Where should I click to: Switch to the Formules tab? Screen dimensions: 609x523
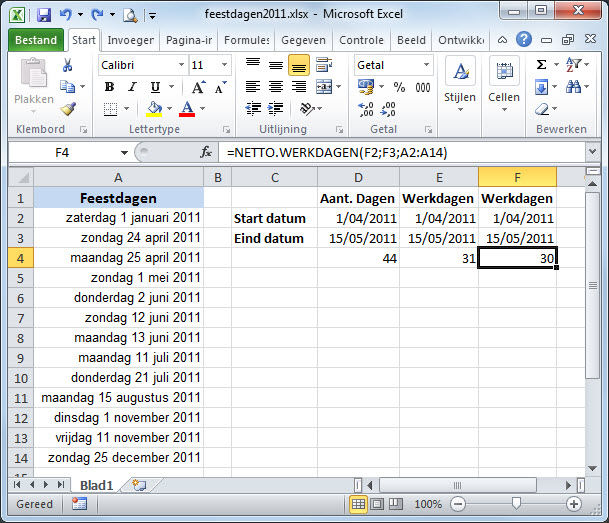(246, 40)
